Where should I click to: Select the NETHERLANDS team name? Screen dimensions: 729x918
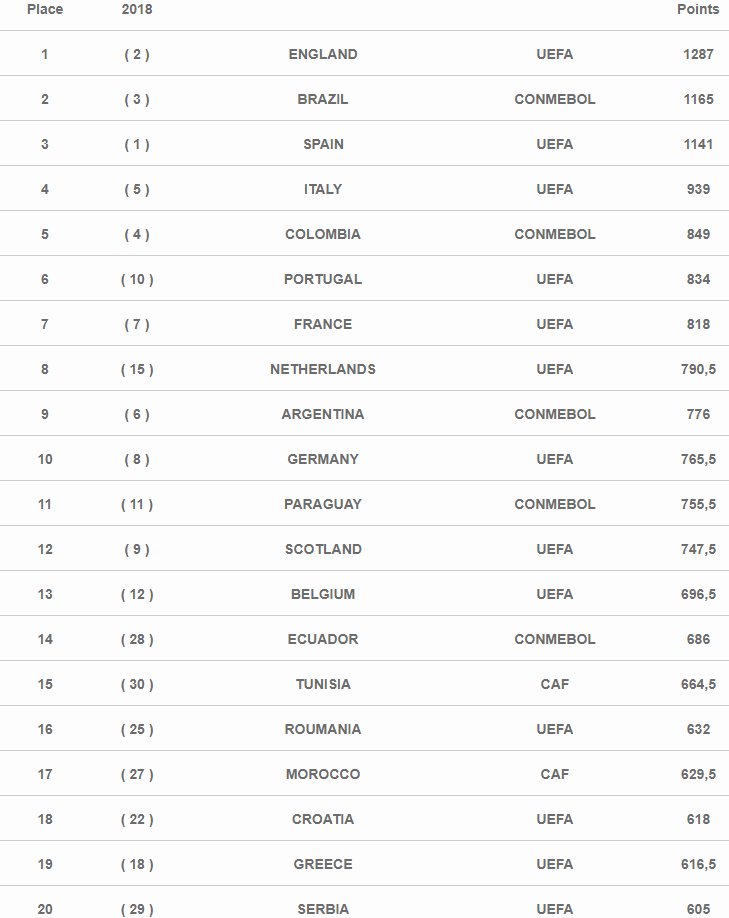click(x=323, y=369)
